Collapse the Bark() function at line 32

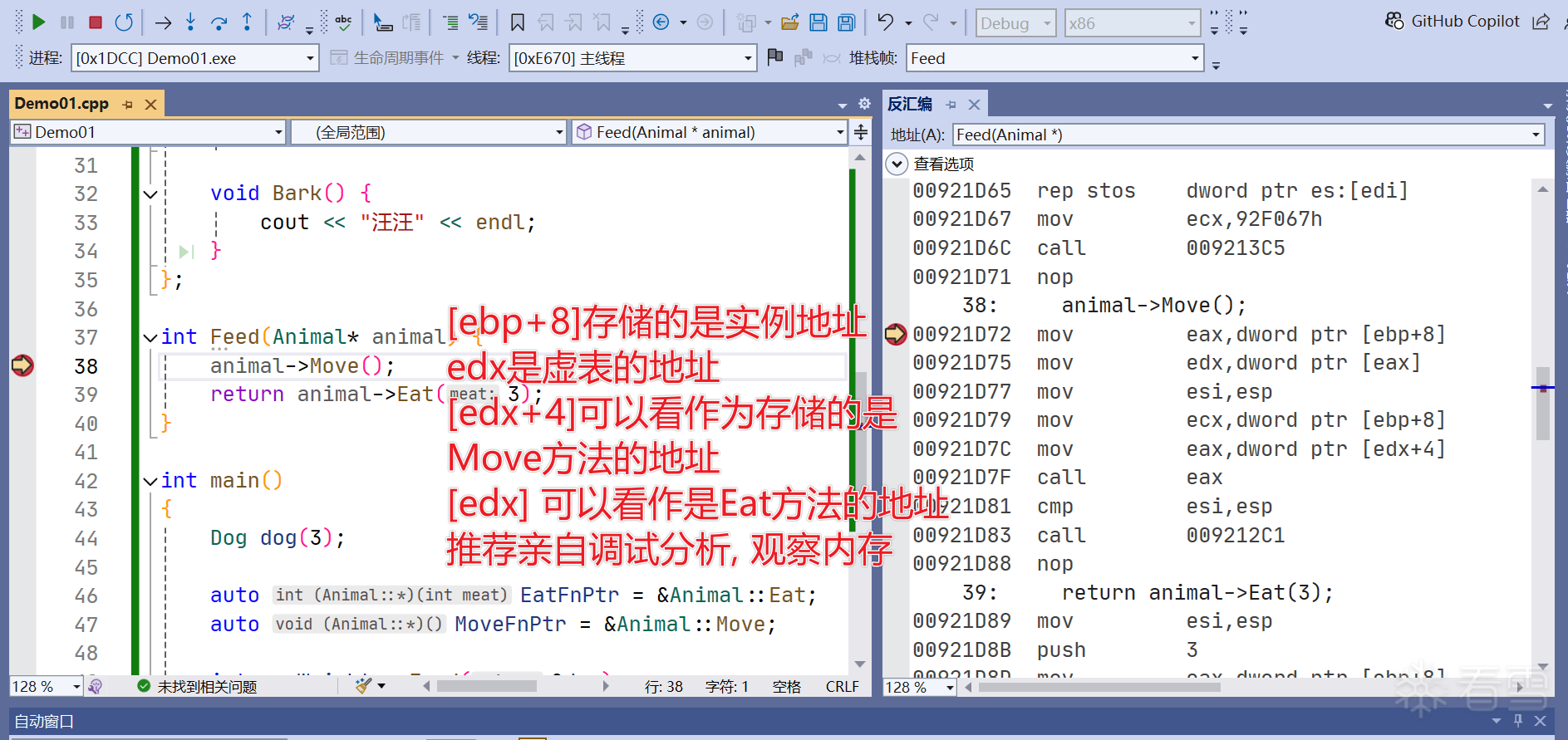click(x=150, y=194)
